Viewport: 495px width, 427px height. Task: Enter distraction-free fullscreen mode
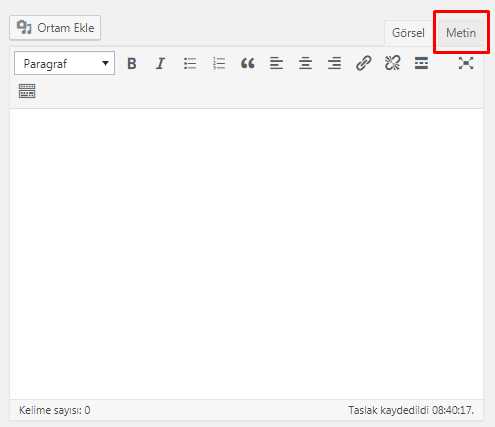click(x=466, y=63)
